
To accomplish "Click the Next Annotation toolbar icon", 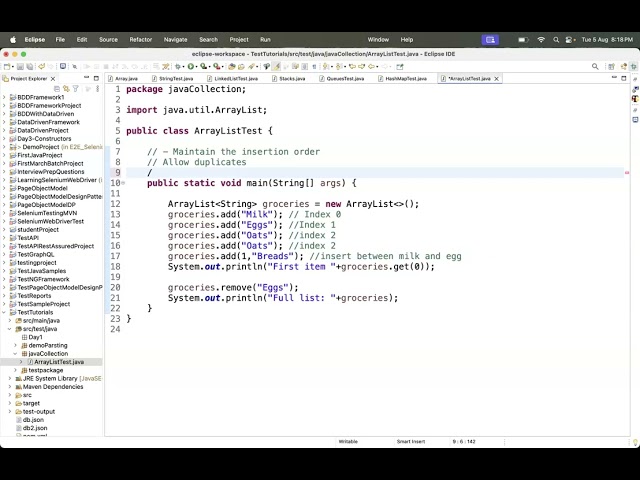I will (326, 66).
